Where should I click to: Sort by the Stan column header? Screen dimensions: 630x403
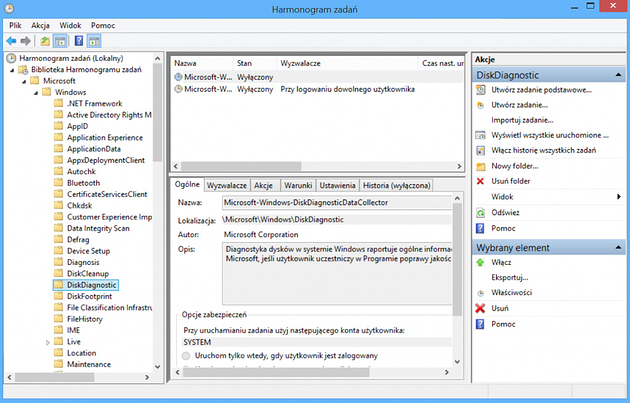[255, 63]
